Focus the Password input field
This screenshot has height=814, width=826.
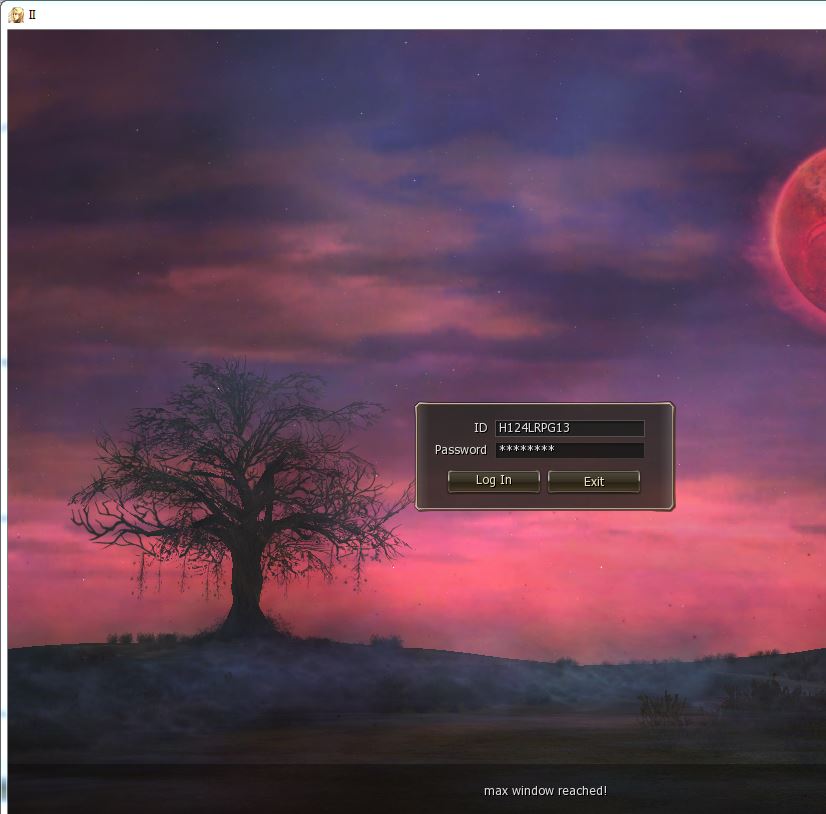pos(569,450)
